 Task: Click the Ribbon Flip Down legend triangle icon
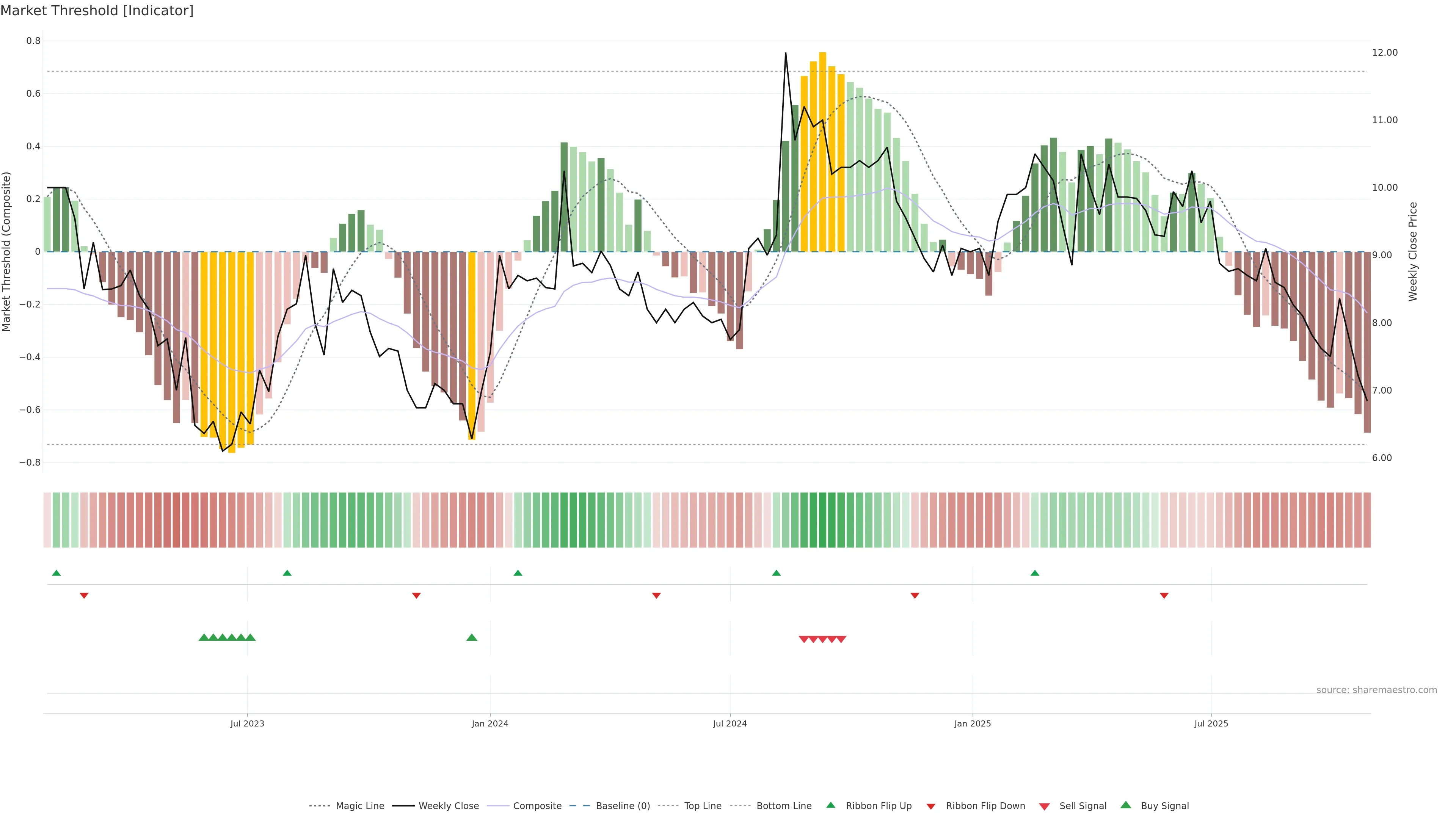pyautogui.click(x=930, y=806)
